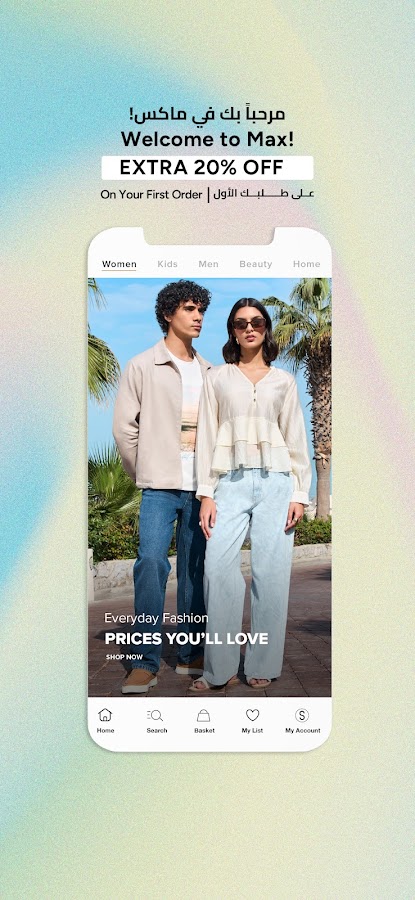Open the Beauty tab
This screenshot has height=900, width=415.
[x=255, y=264]
